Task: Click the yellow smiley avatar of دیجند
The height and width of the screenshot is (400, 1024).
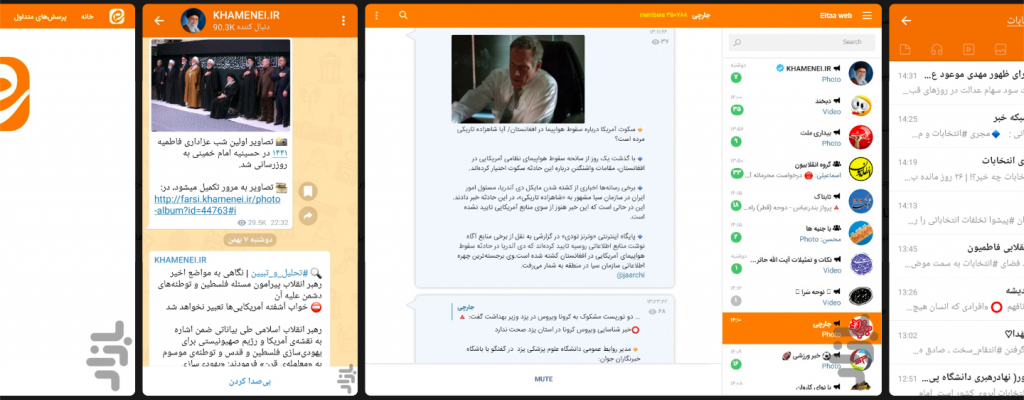Action: pos(860,105)
